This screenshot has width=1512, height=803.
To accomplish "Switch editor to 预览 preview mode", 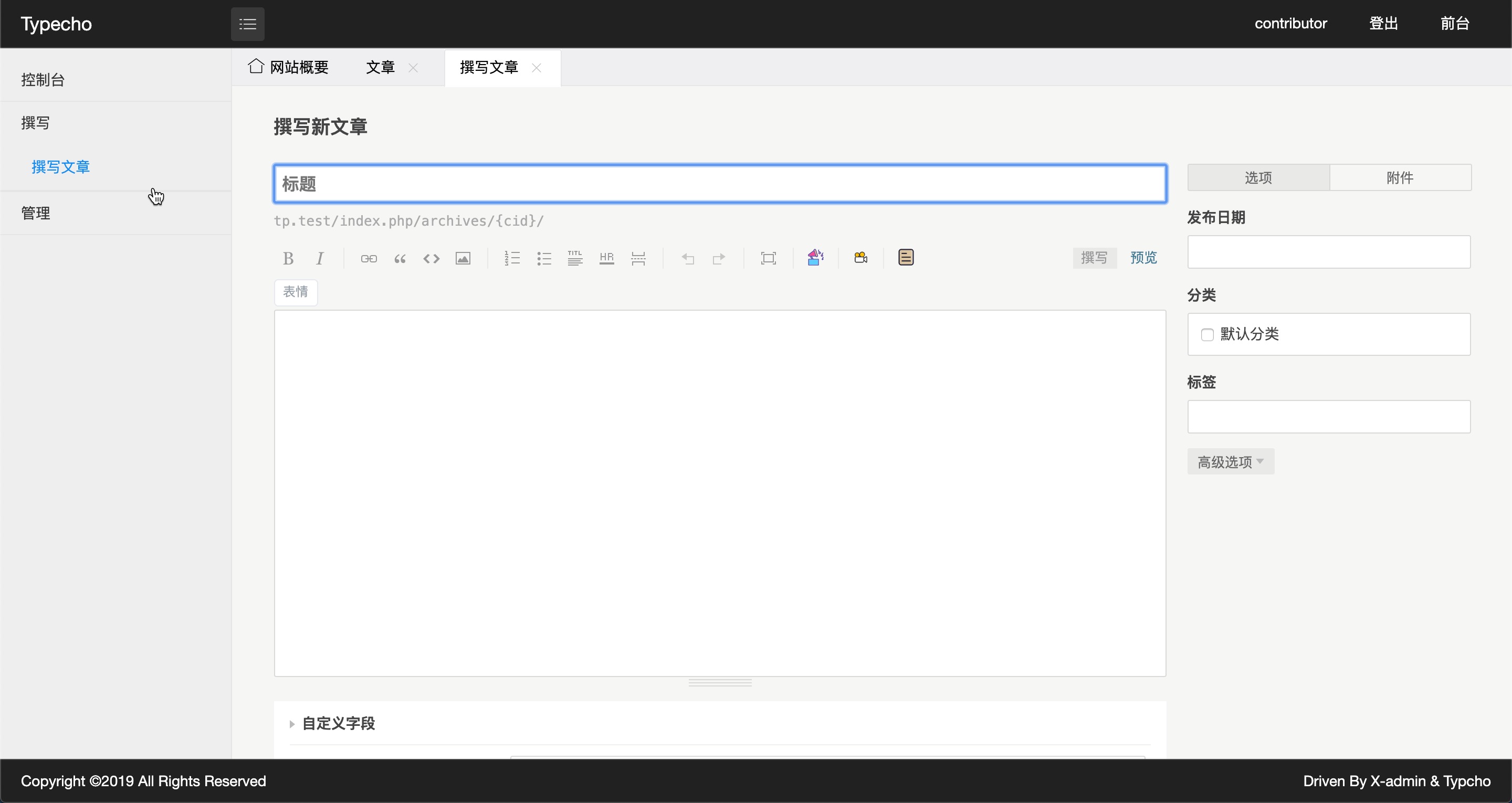I will 1143,258.
